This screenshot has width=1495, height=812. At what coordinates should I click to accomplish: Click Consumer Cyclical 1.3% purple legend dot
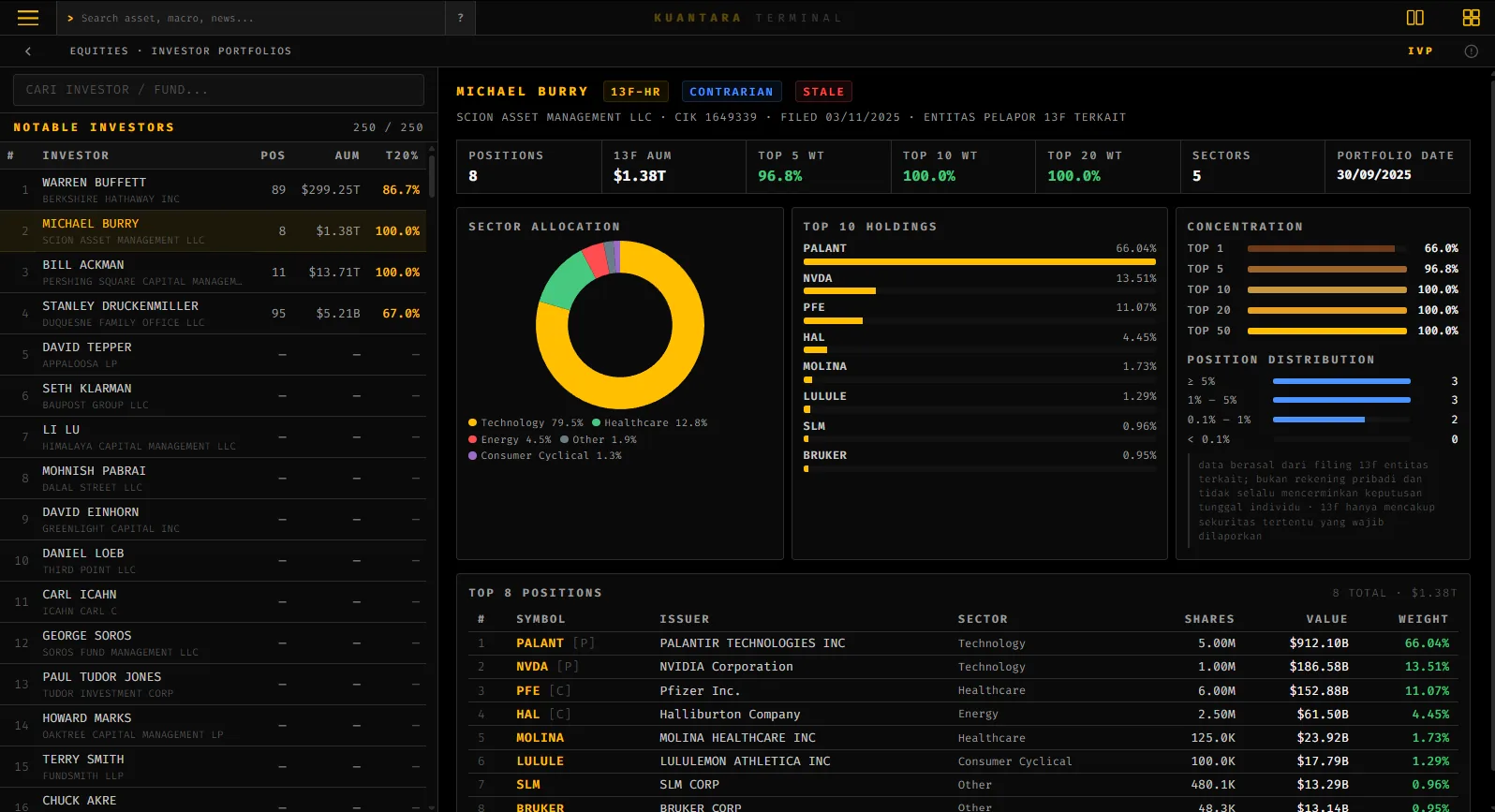click(473, 456)
